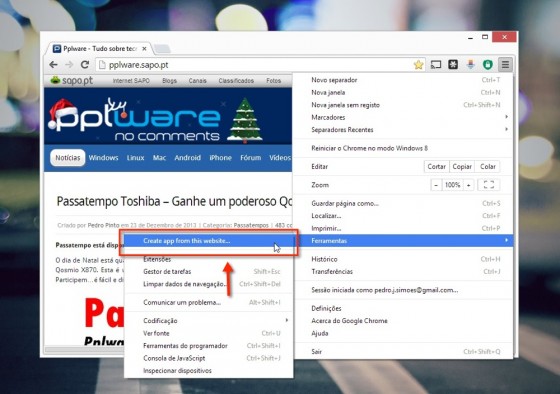Click the Chrome hamburger menu button
560x394 pixels.
click(x=505, y=65)
